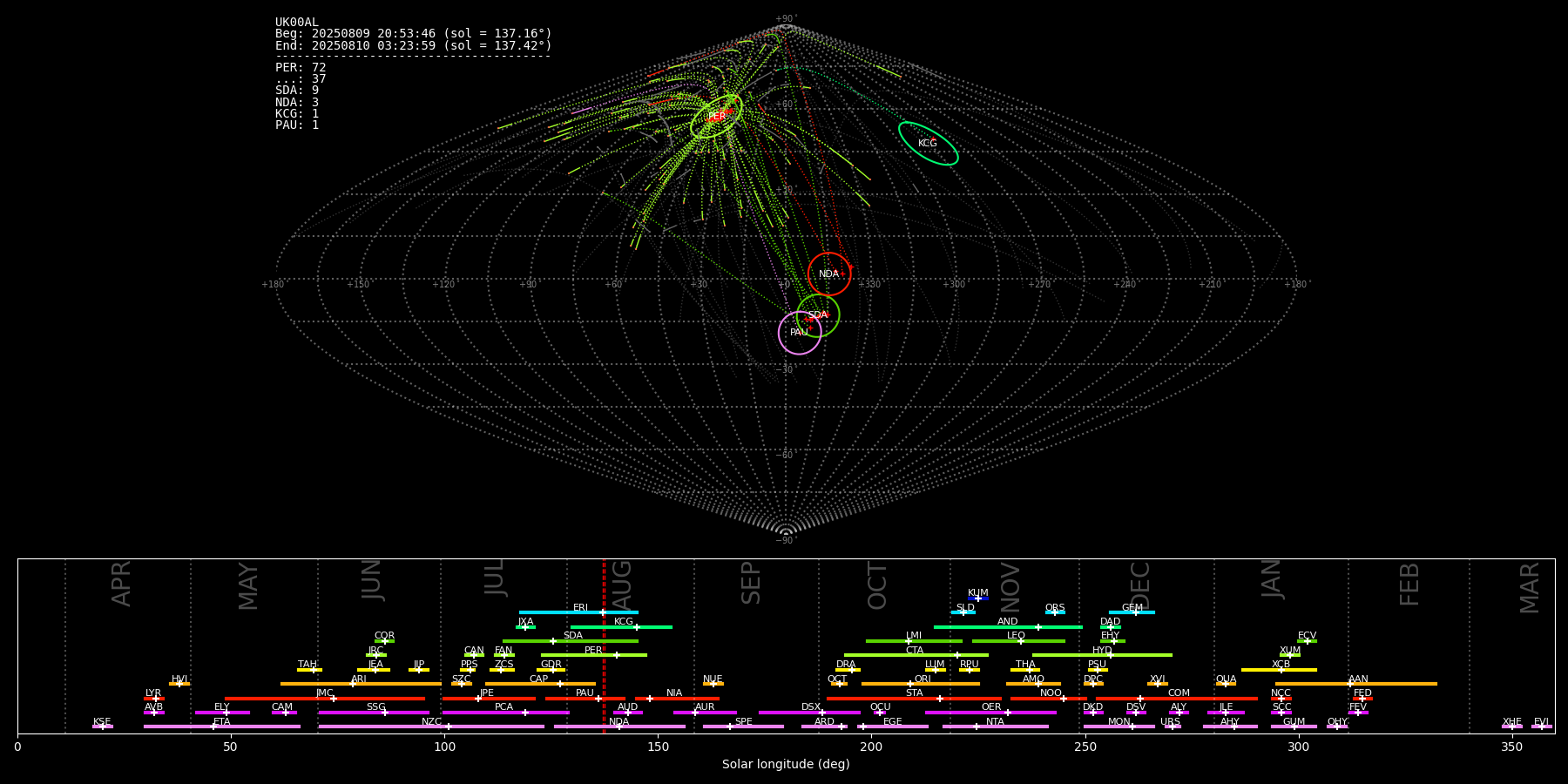Select the KCG radiant ellipse on the sky map
Image resolution: width=1568 pixels, height=784 pixels.
pos(929,144)
